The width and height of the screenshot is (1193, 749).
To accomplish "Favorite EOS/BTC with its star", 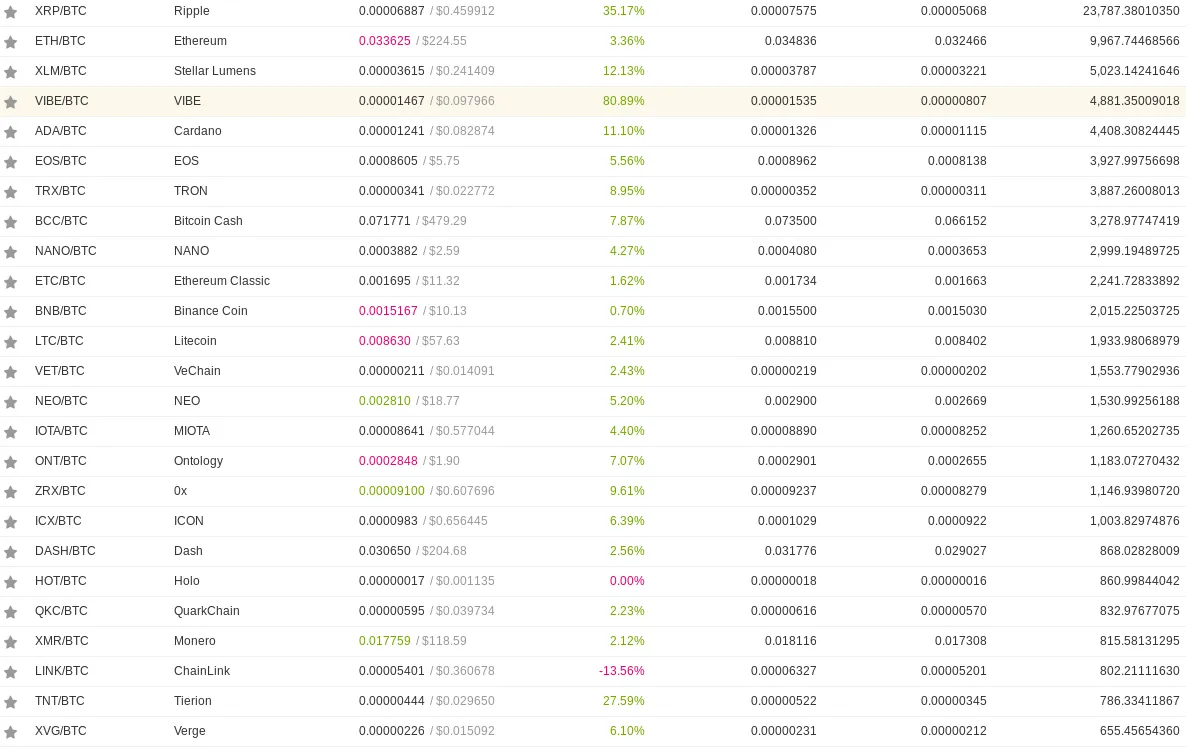I will tap(11, 162).
